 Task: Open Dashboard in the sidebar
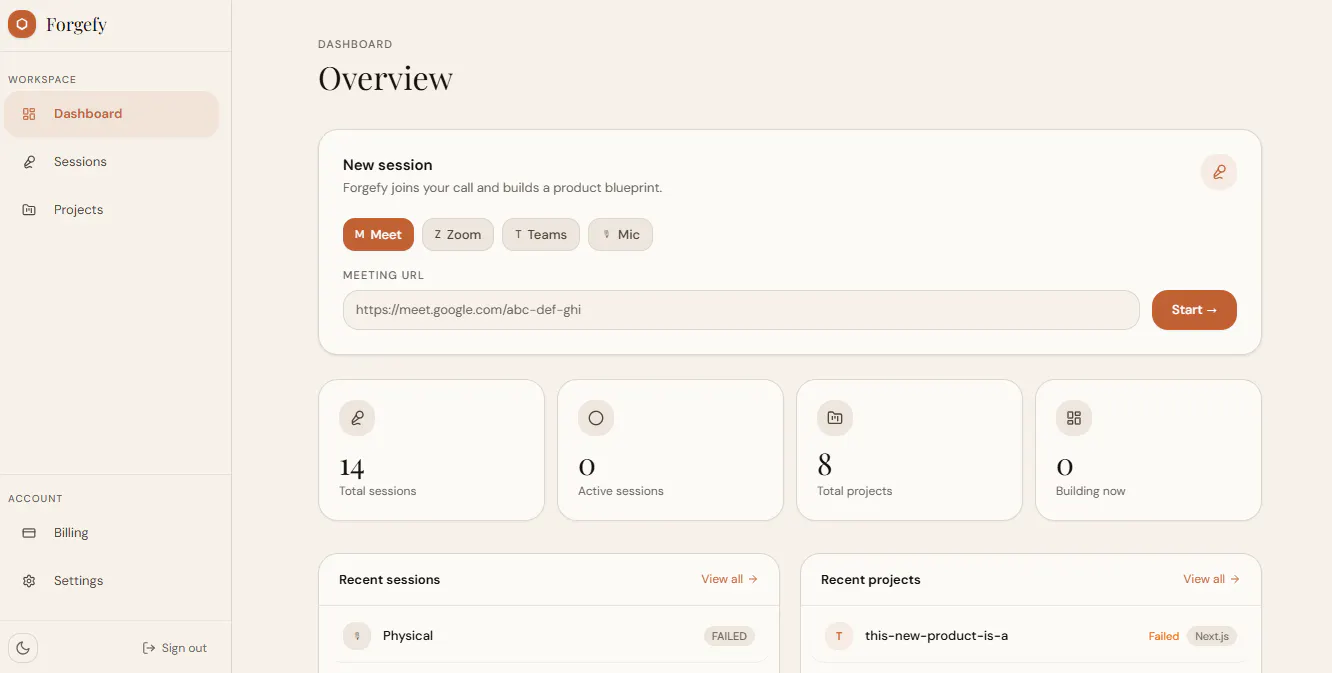(111, 114)
